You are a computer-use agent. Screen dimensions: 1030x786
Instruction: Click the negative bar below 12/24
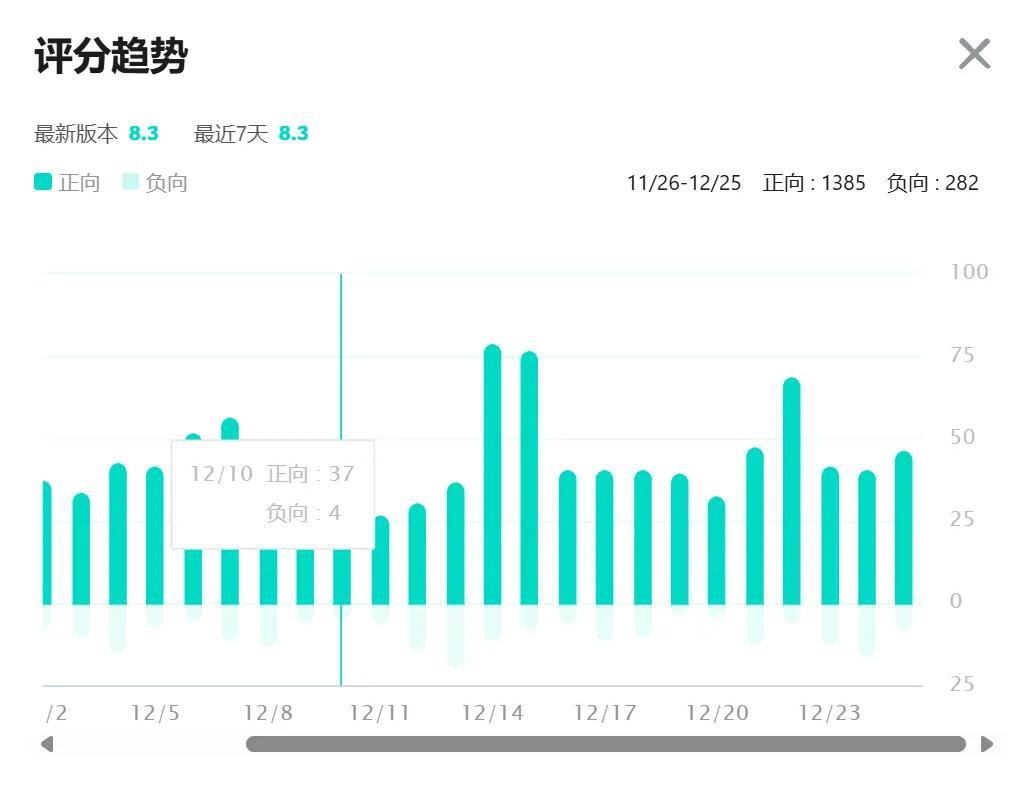pyautogui.click(x=866, y=629)
